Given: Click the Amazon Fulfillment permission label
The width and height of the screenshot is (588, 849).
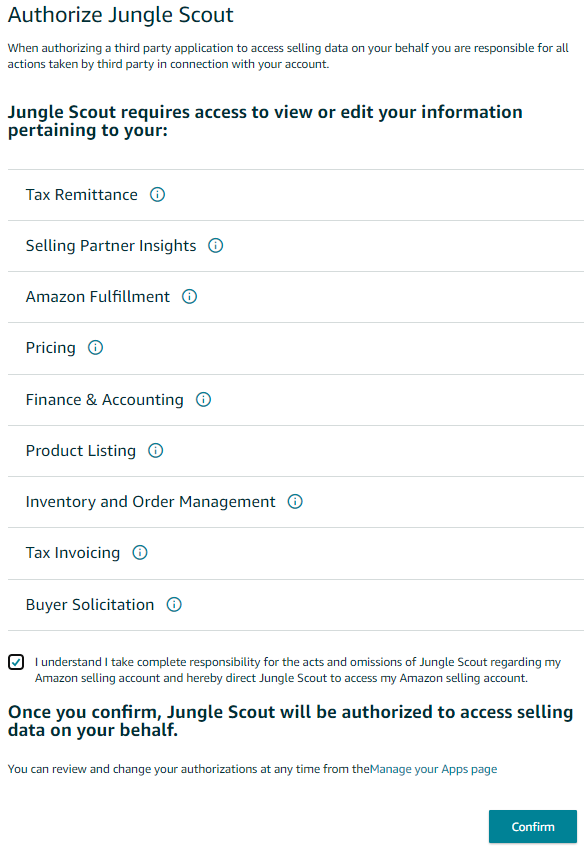Looking at the screenshot, I should (x=98, y=297).
